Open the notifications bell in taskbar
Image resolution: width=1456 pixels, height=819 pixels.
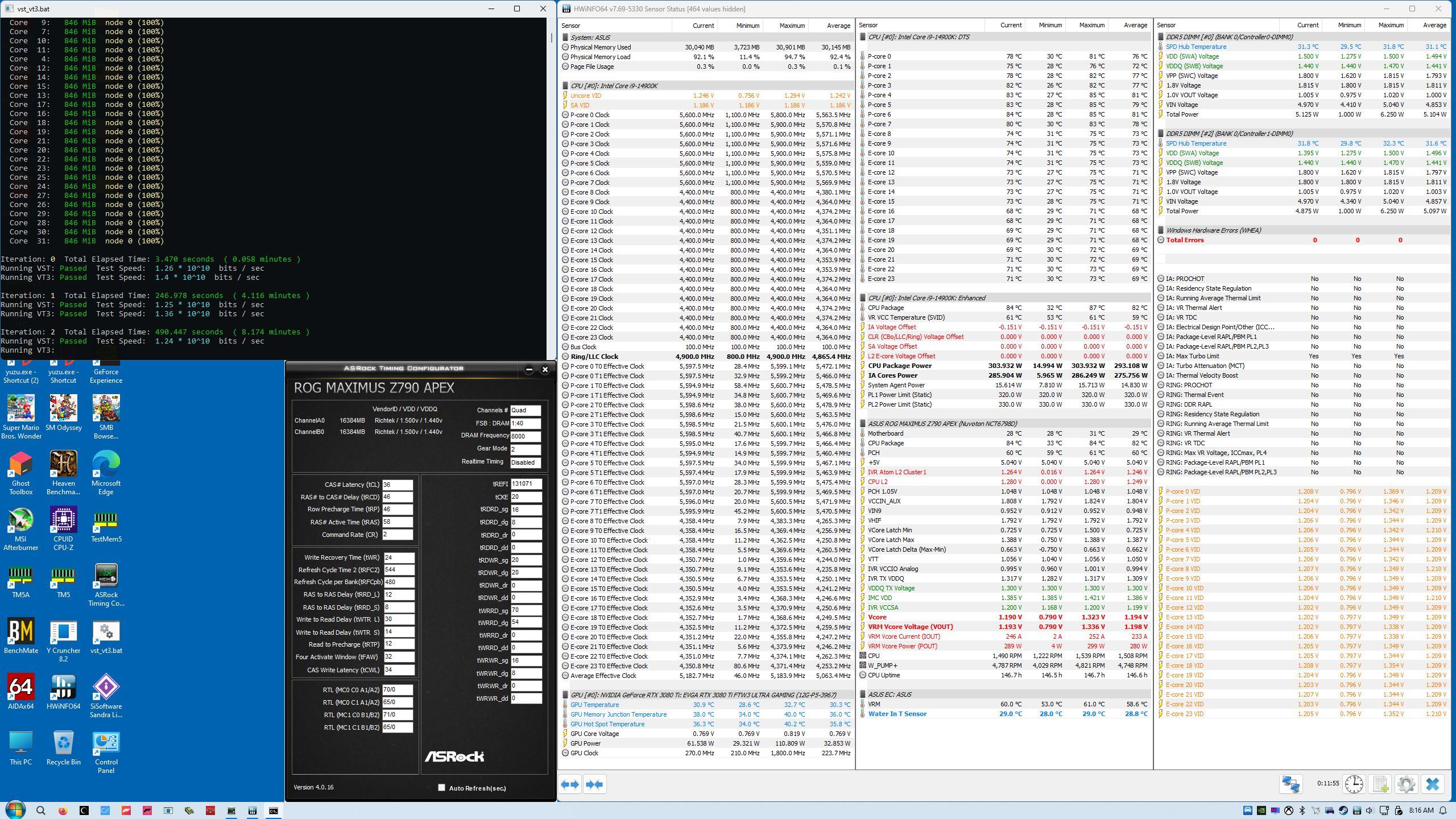coord(1443,810)
